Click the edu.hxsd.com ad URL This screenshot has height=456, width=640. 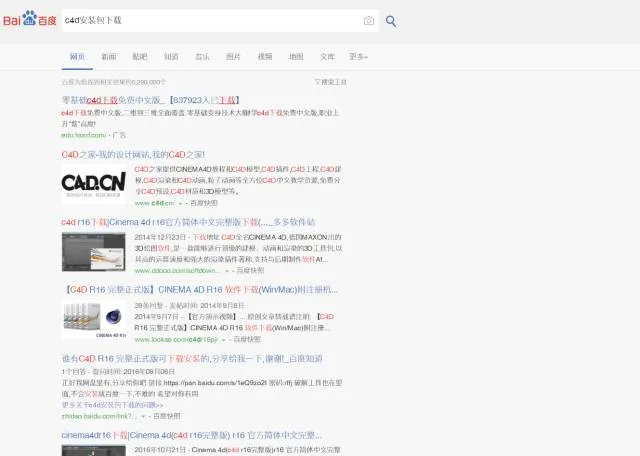[x=84, y=135]
